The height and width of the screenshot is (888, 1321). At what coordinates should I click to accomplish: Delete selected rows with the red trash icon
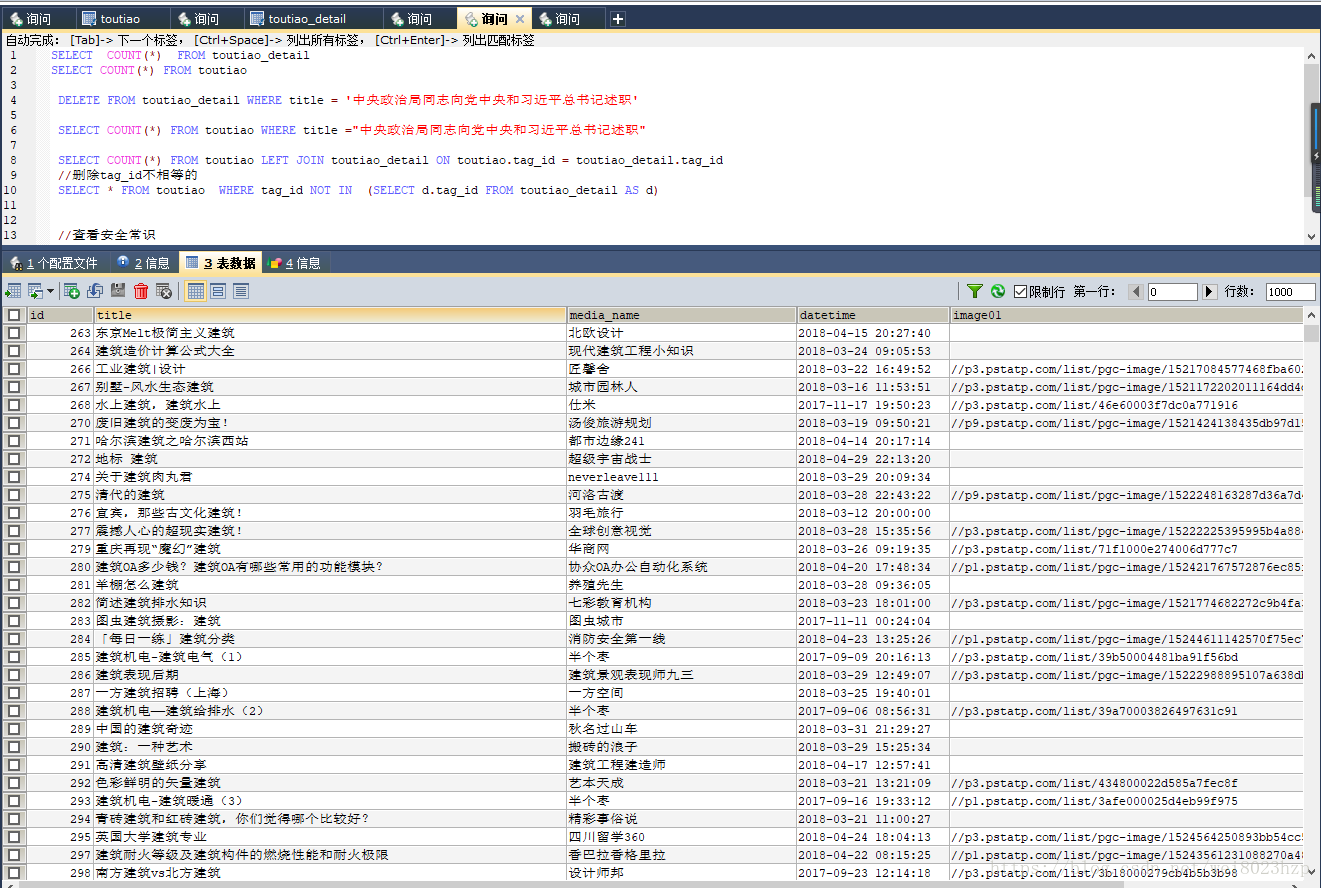(x=141, y=291)
